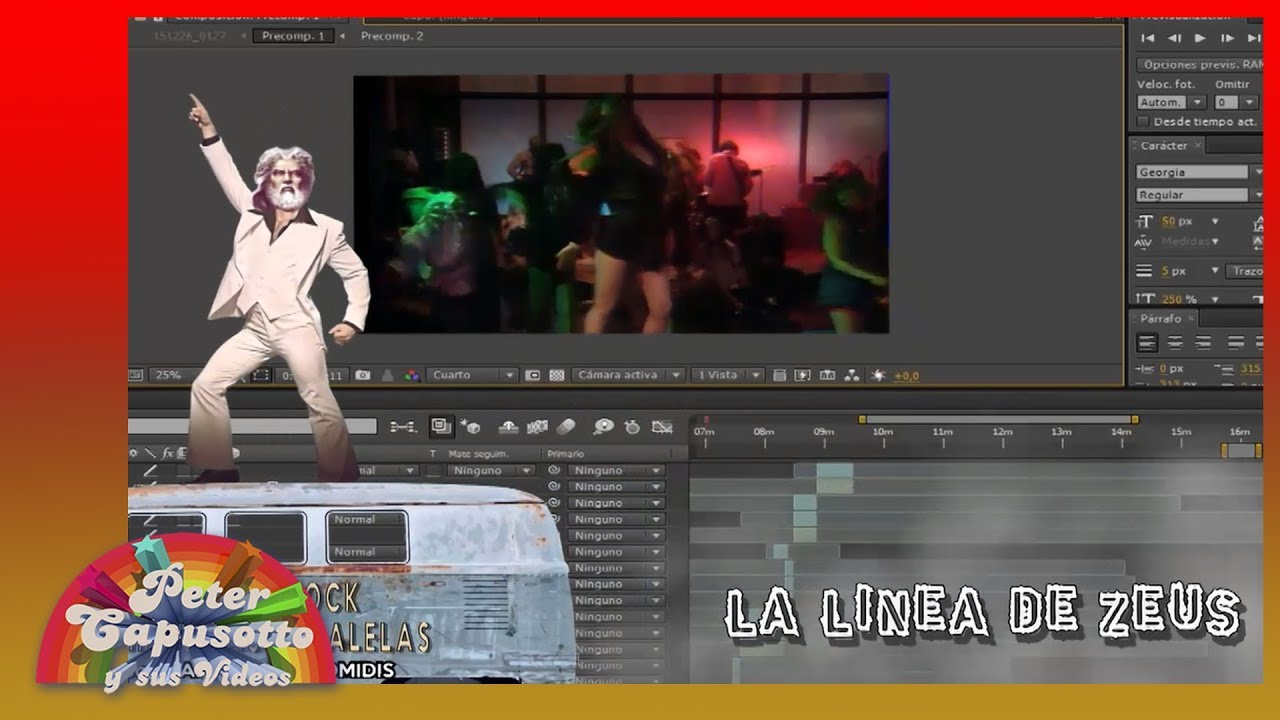Click the Always Preview This View icon
The width and height of the screenshot is (1280, 720).
pos(136,375)
